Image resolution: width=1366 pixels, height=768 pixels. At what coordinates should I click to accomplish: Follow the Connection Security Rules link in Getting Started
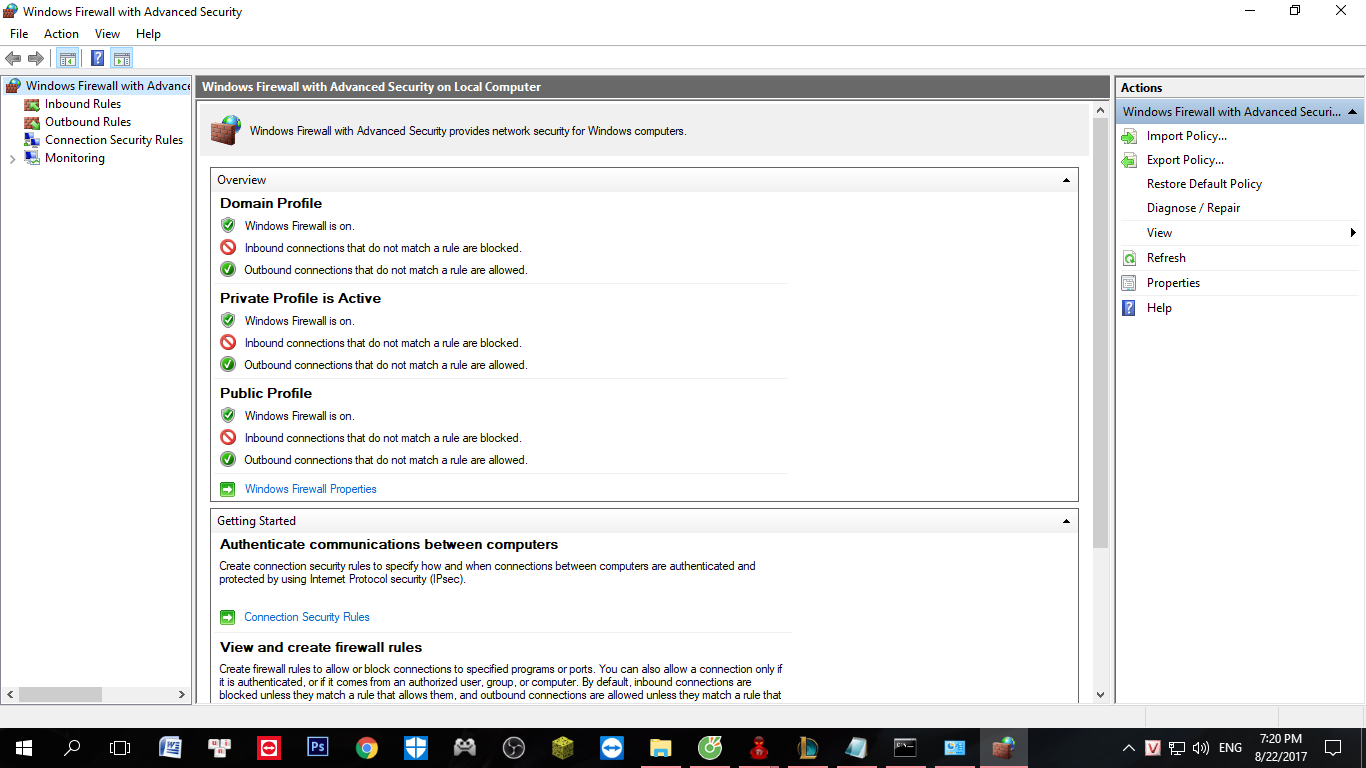[307, 617]
